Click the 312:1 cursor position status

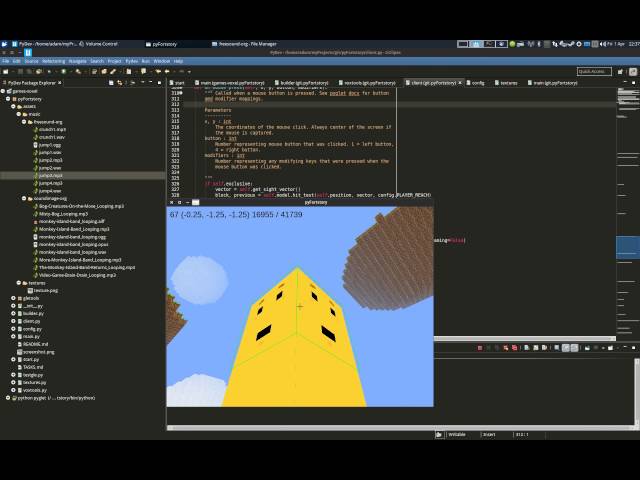(x=522, y=435)
